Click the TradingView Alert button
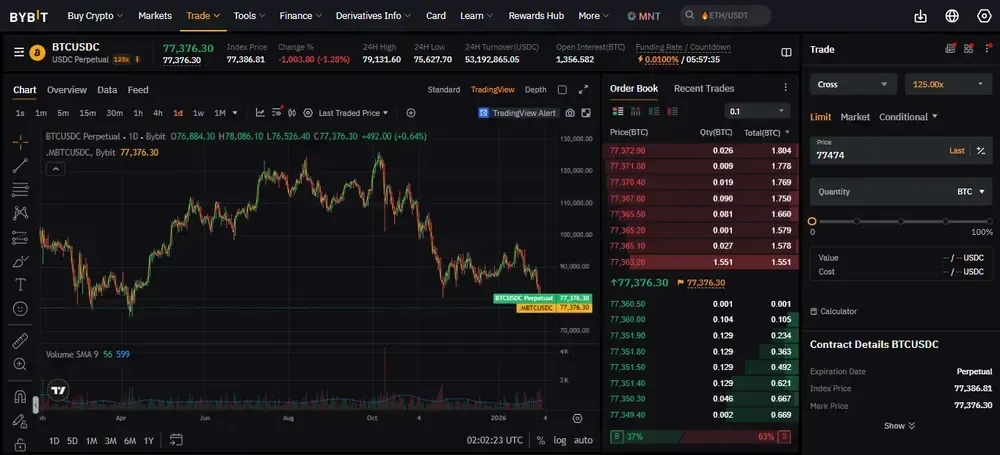The image size is (1000, 455). point(518,113)
